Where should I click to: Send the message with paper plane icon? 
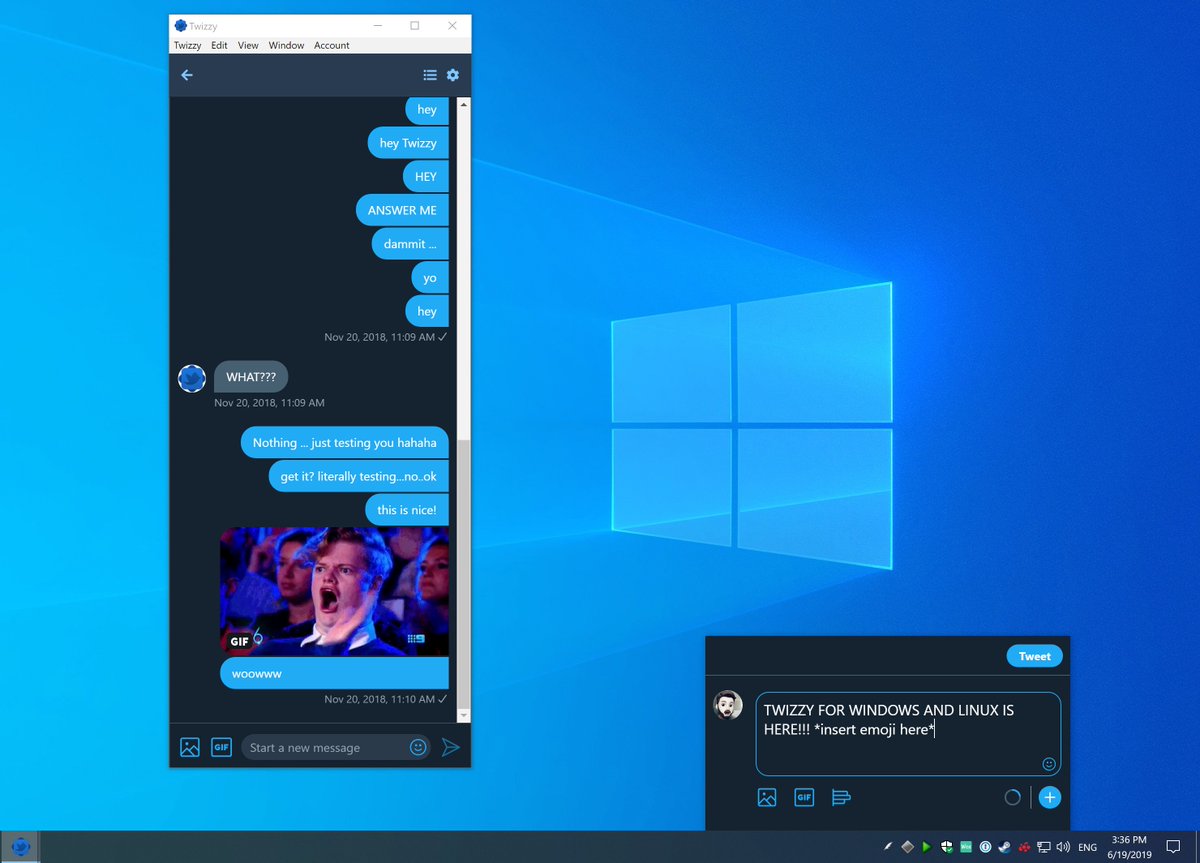451,747
